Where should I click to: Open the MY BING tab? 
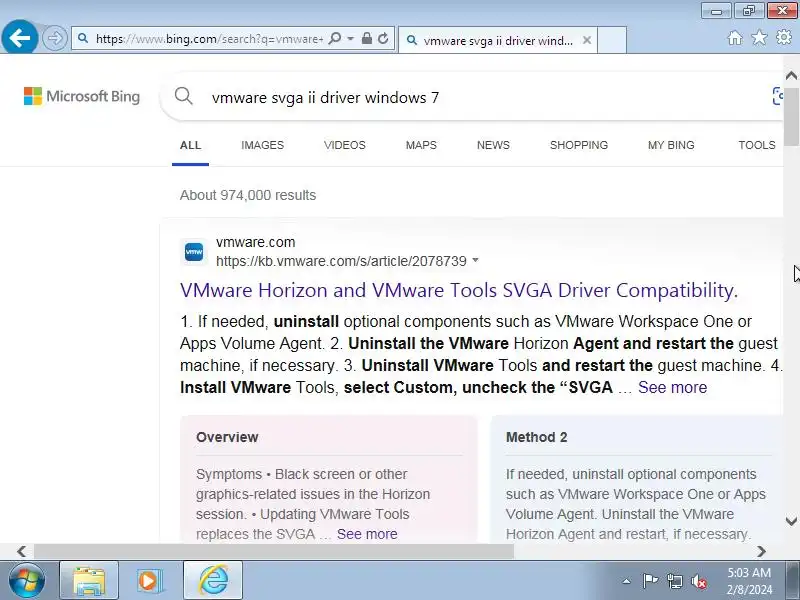click(671, 145)
